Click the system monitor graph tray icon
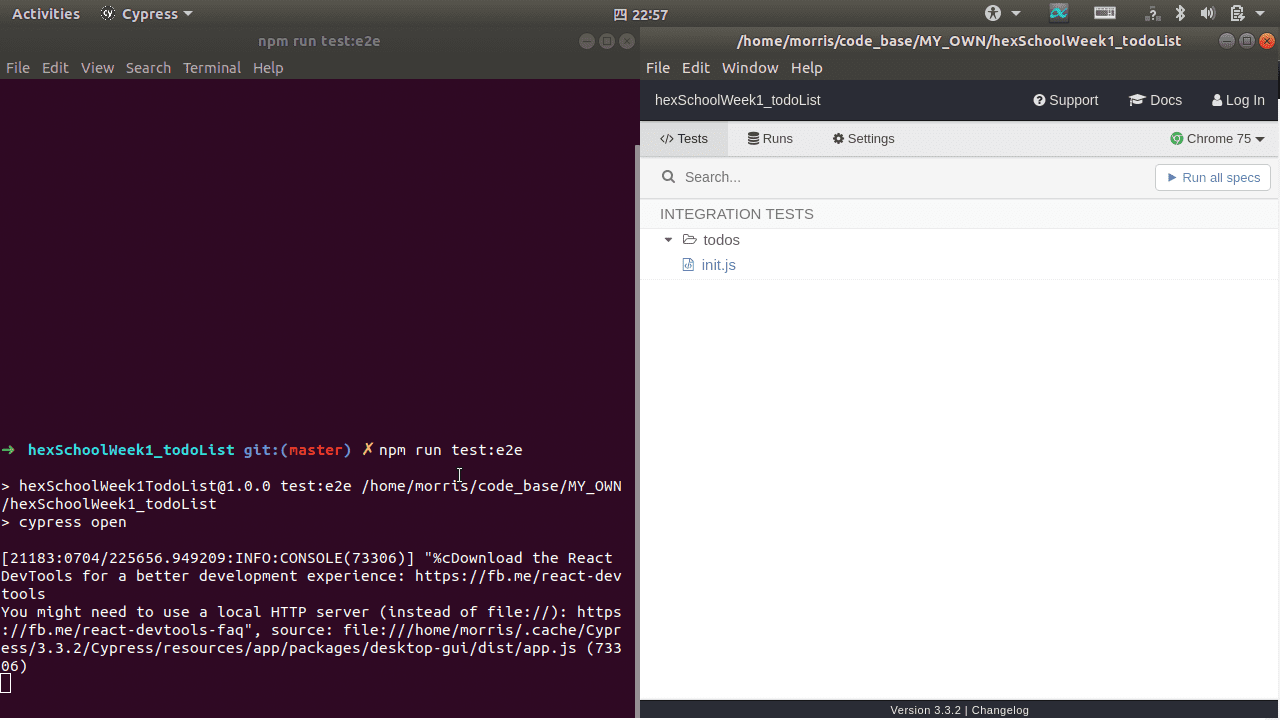This screenshot has height=720, width=1280. pos(1059,14)
